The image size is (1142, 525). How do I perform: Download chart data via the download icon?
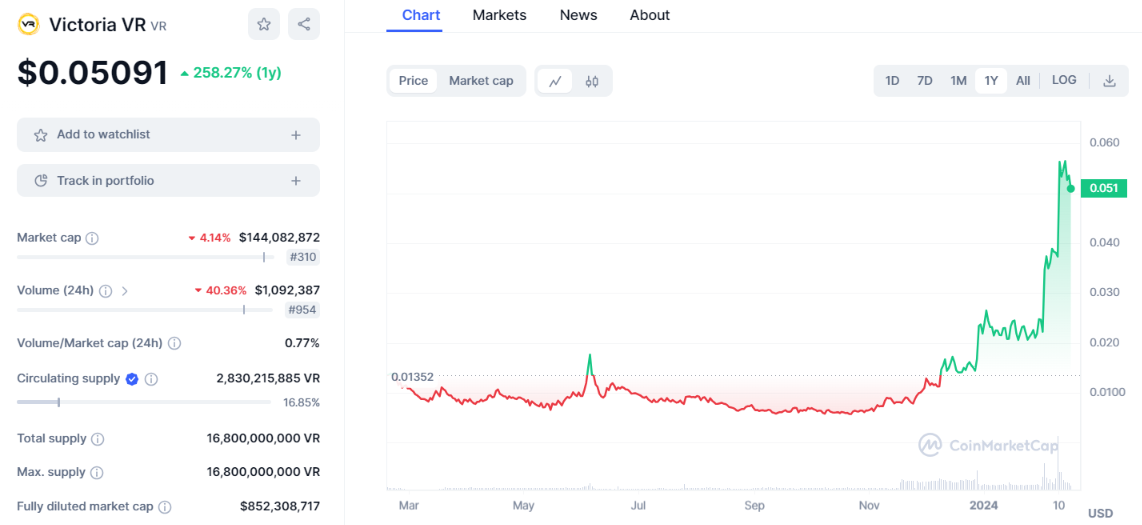(1109, 81)
